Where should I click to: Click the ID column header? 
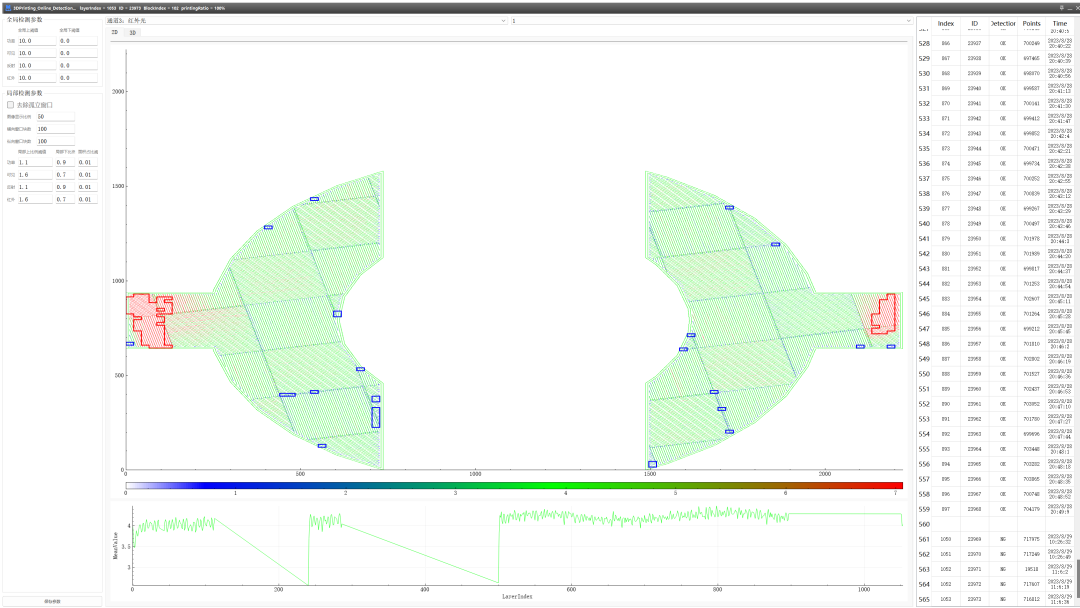(975, 23)
